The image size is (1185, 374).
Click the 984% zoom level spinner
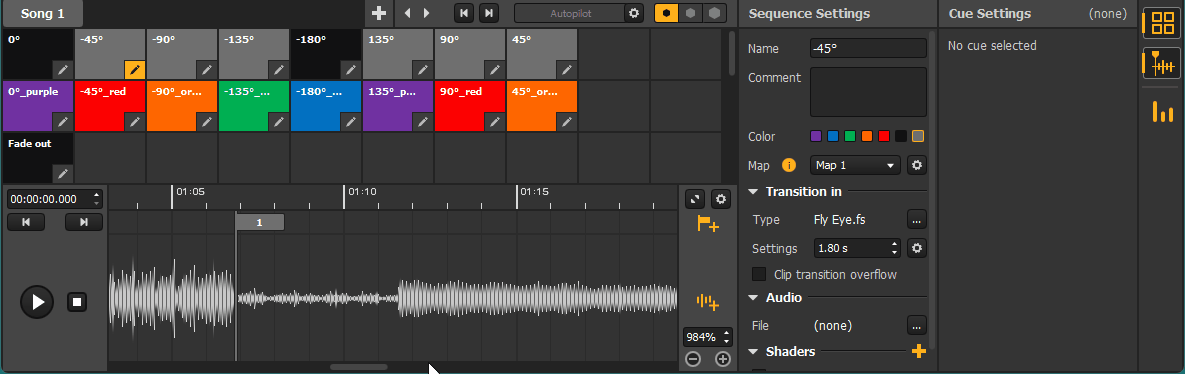tap(708, 337)
